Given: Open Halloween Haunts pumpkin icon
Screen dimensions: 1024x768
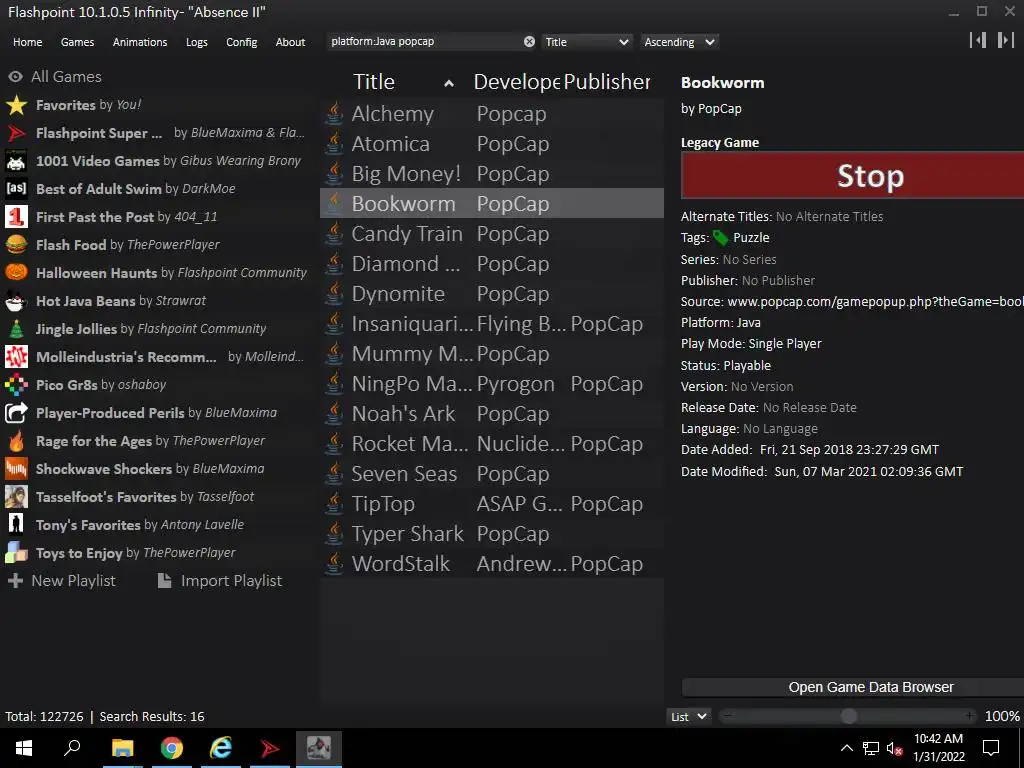Looking at the screenshot, I should click(x=16, y=273).
